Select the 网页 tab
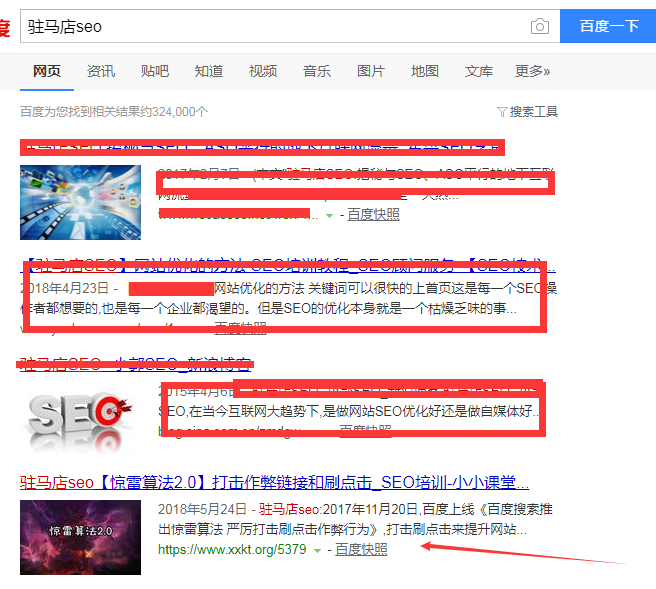 pos(47,71)
